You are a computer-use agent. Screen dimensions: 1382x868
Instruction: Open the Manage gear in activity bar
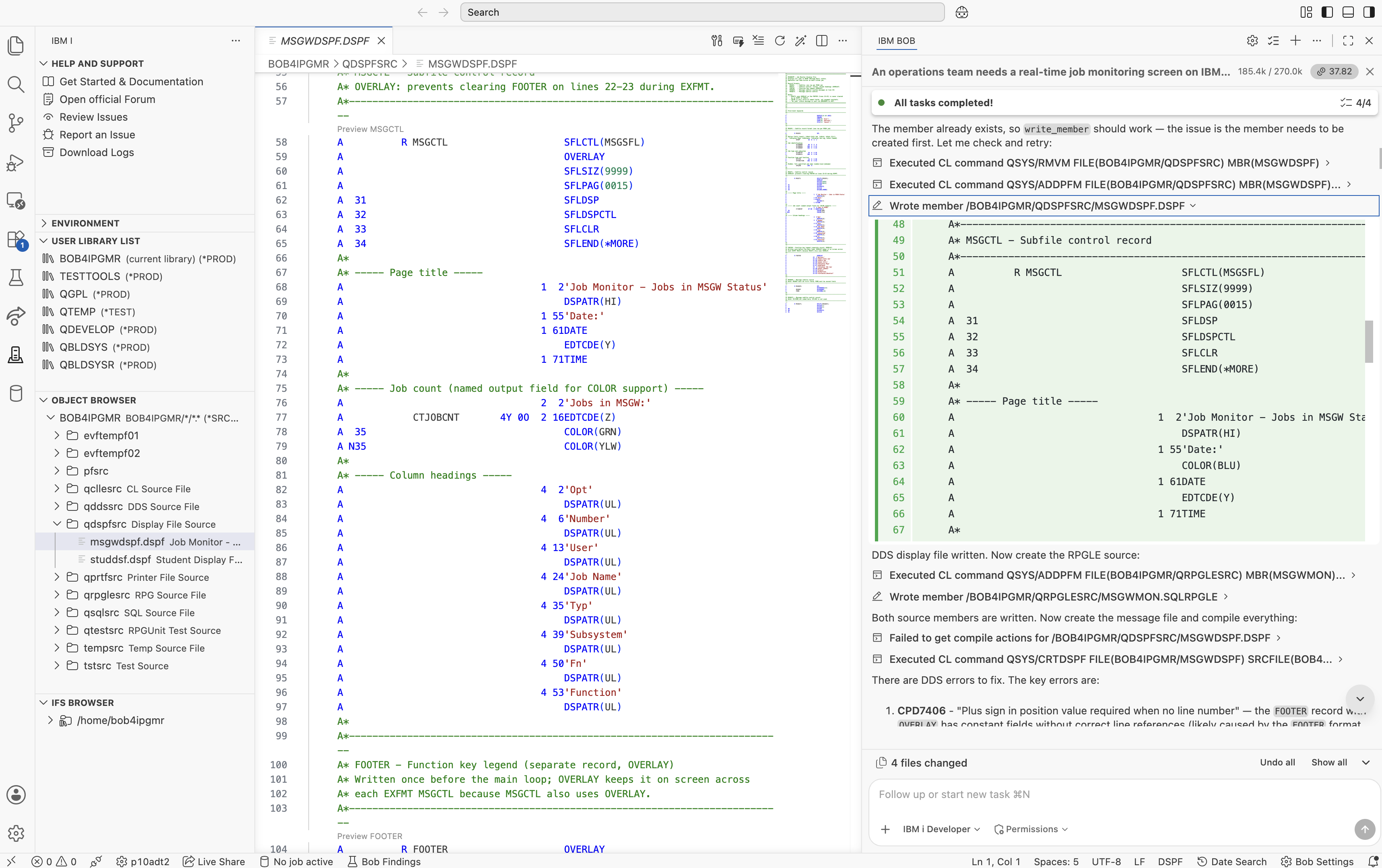[x=16, y=833]
